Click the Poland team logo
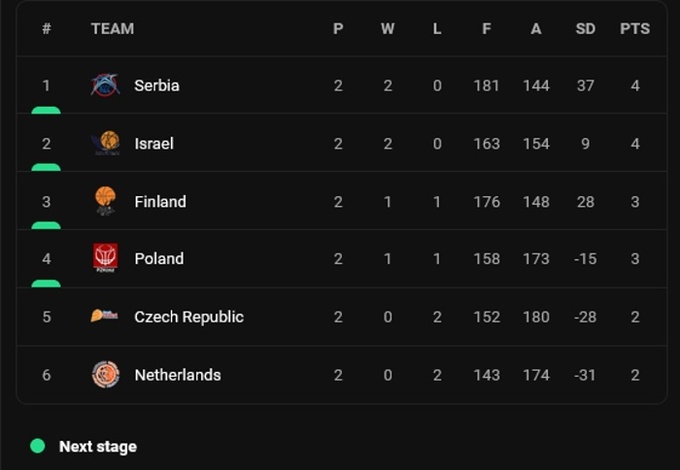 coord(105,258)
